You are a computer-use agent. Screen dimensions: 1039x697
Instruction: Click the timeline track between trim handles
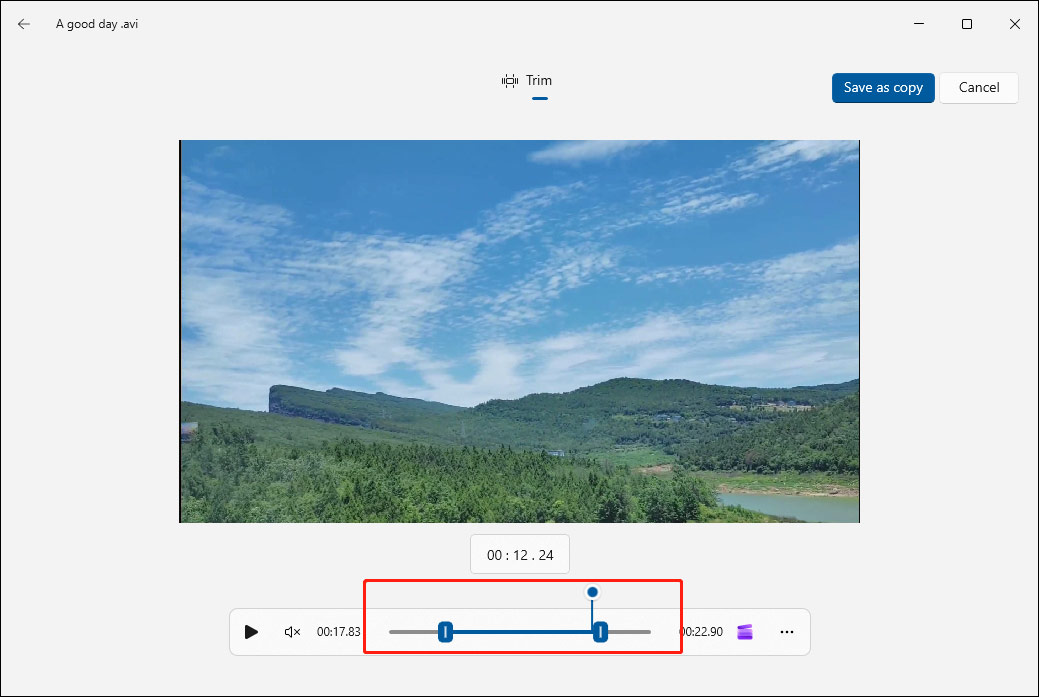(x=522, y=631)
